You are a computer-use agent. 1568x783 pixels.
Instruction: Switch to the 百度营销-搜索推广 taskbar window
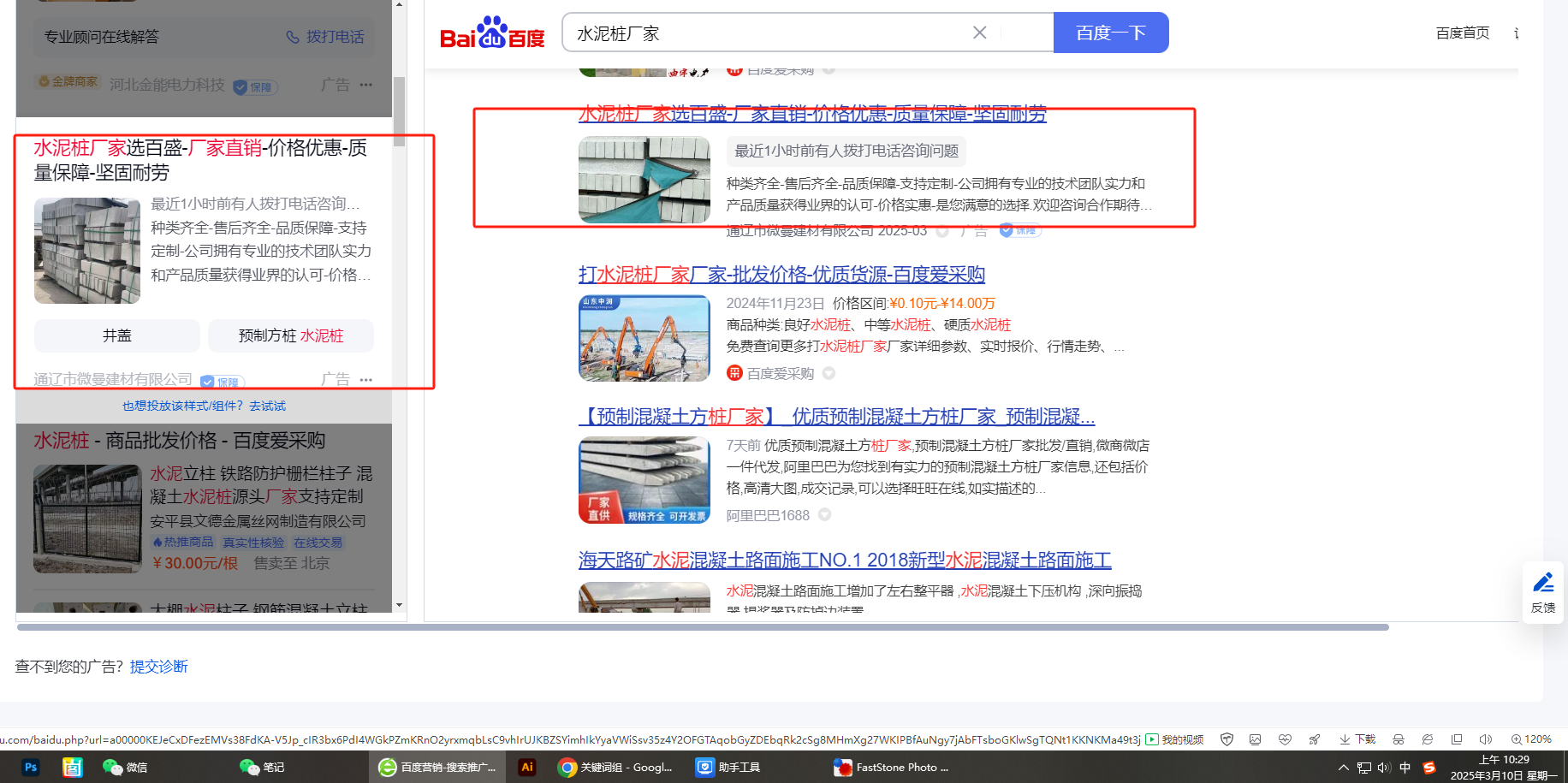[x=438, y=768]
